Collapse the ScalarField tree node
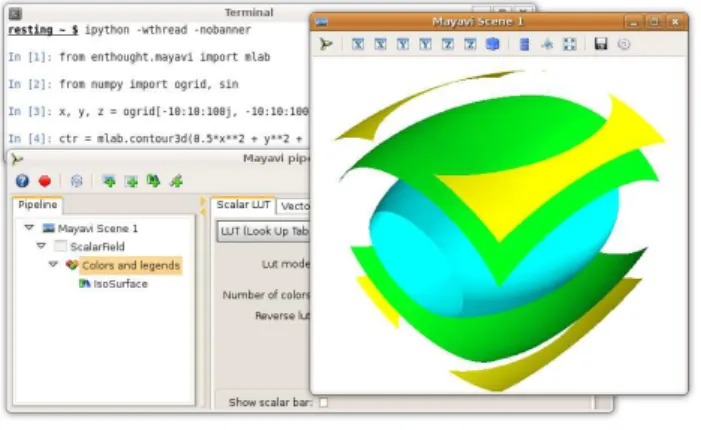The width and height of the screenshot is (701, 430). coord(41,246)
